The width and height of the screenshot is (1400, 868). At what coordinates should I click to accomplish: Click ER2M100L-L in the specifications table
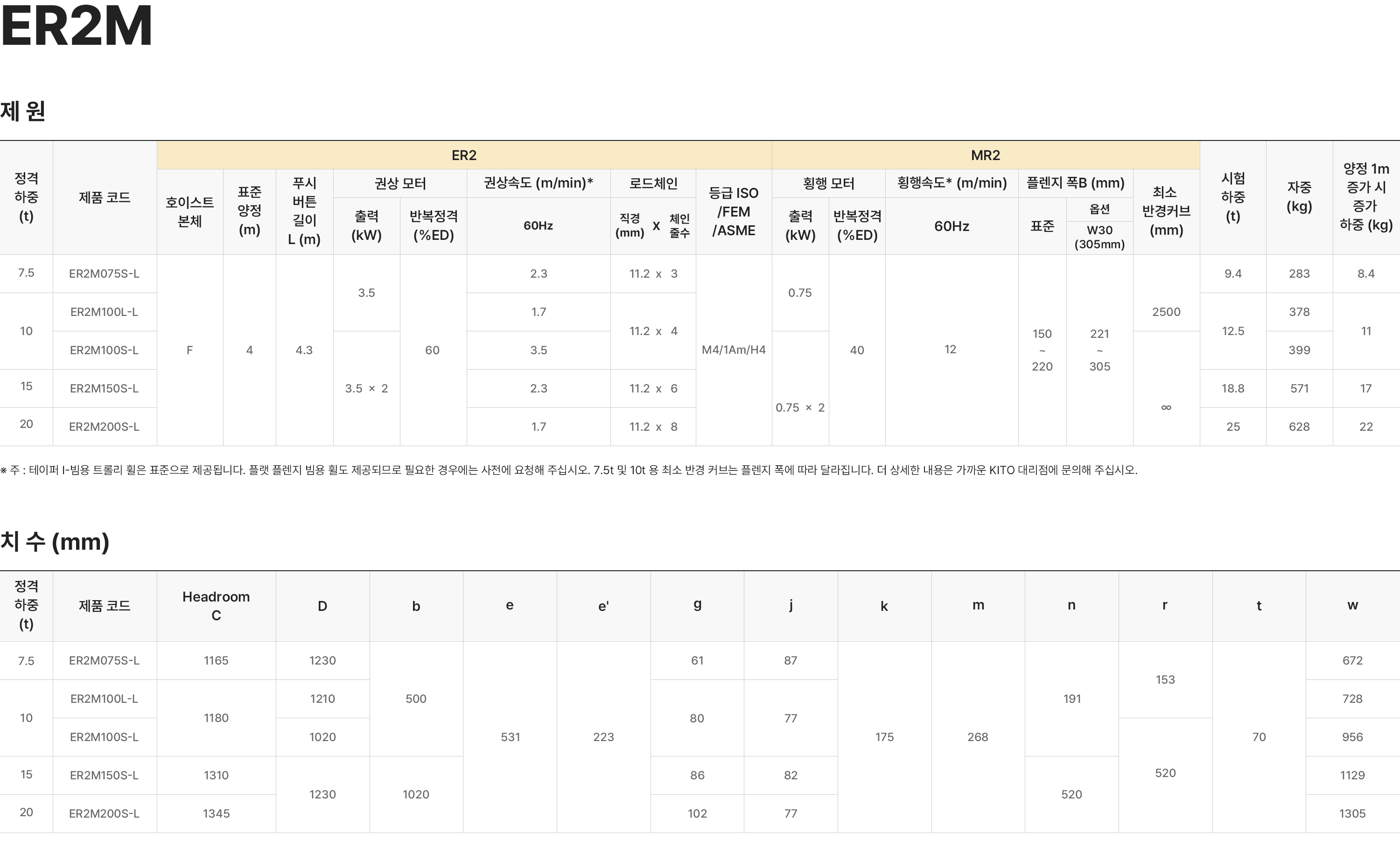point(104,312)
